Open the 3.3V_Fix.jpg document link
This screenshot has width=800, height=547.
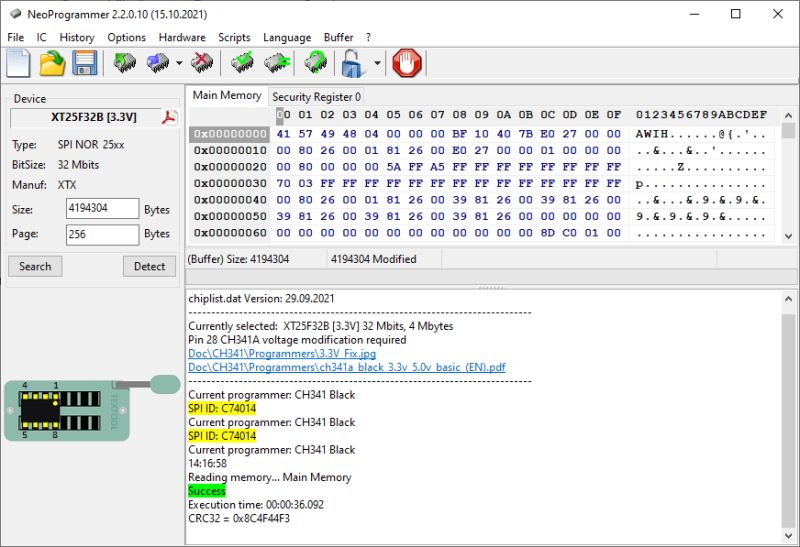(x=282, y=353)
